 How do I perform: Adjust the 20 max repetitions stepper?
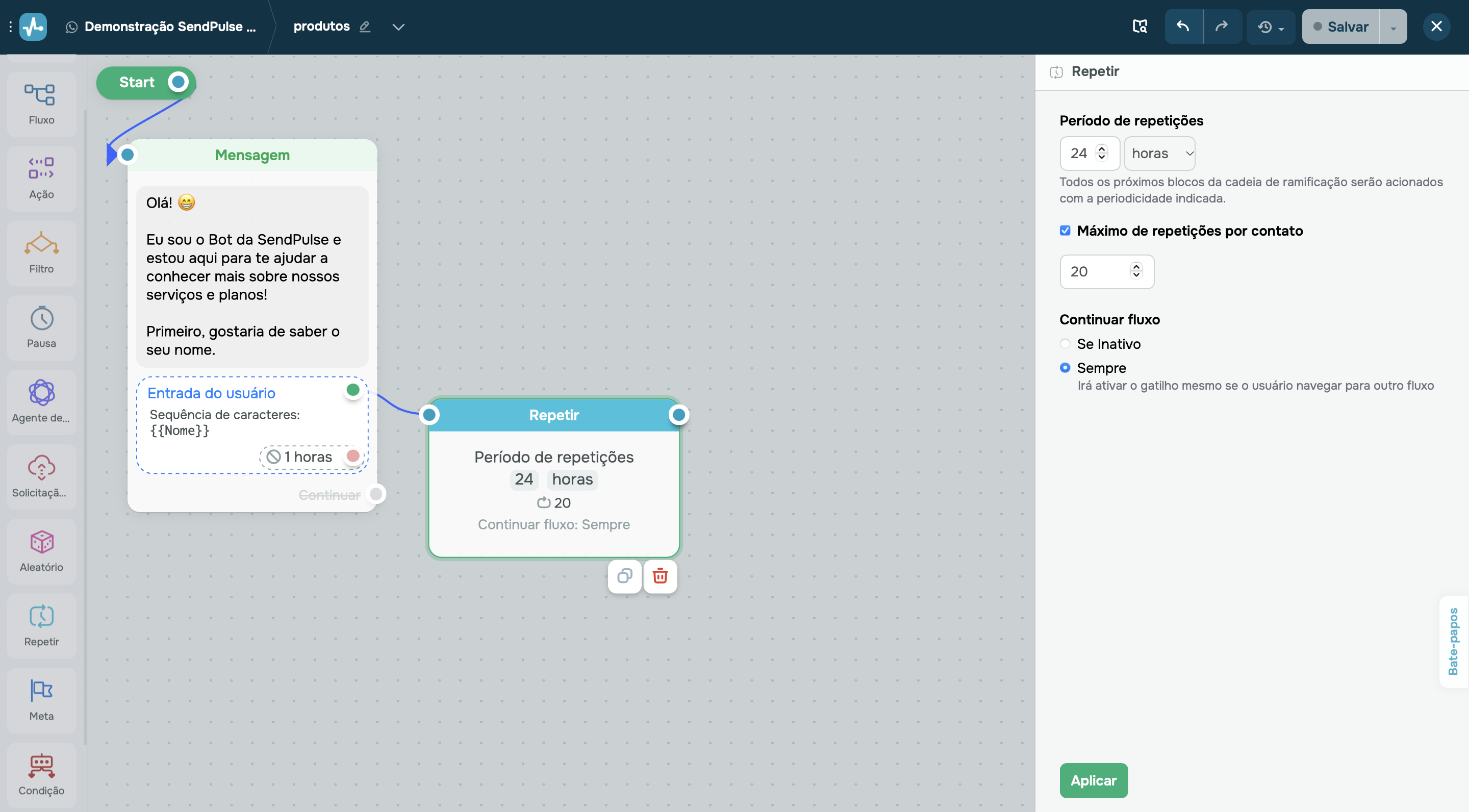(x=1136, y=271)
